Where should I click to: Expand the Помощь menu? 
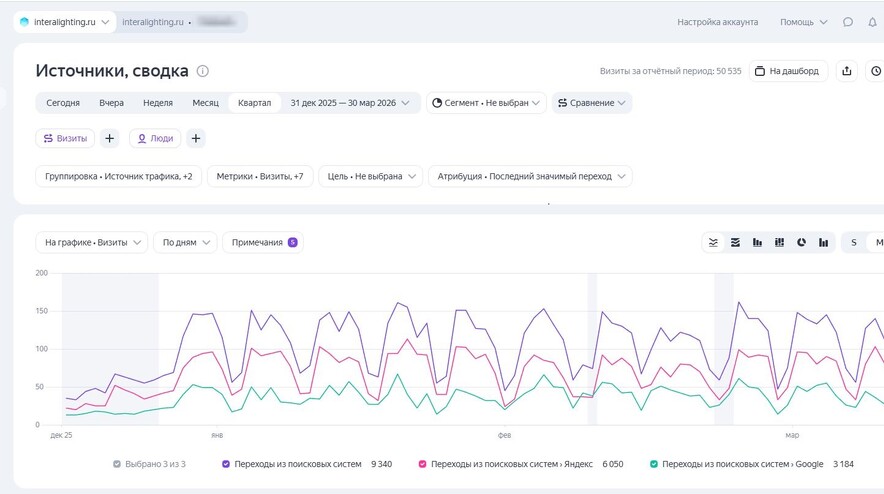(x=803, y=22)
